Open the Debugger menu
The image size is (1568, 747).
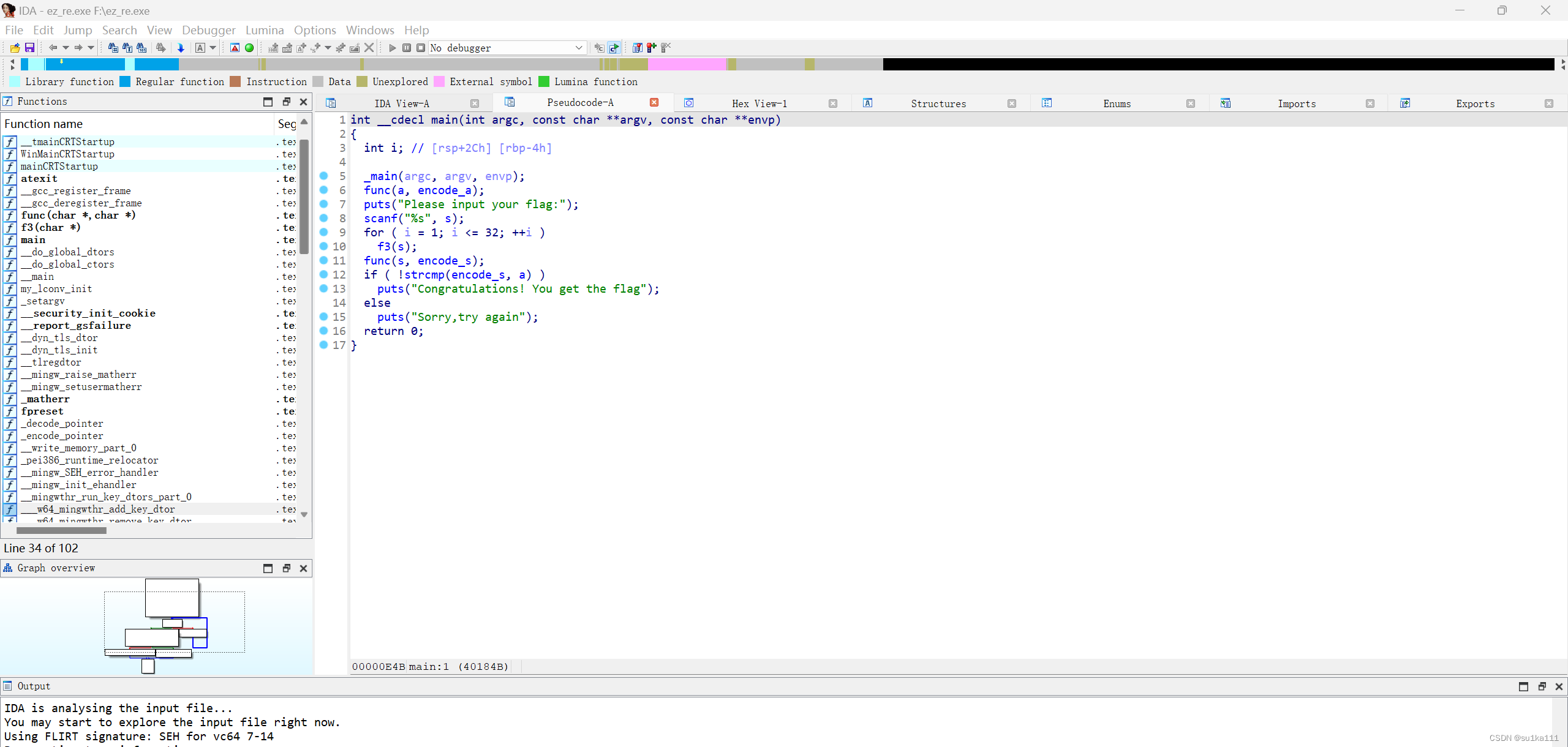209,29
